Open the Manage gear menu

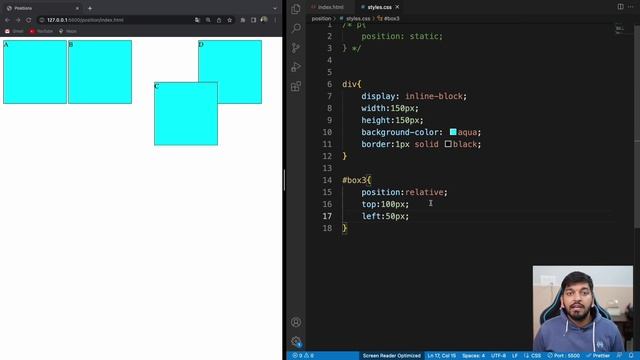296,341
